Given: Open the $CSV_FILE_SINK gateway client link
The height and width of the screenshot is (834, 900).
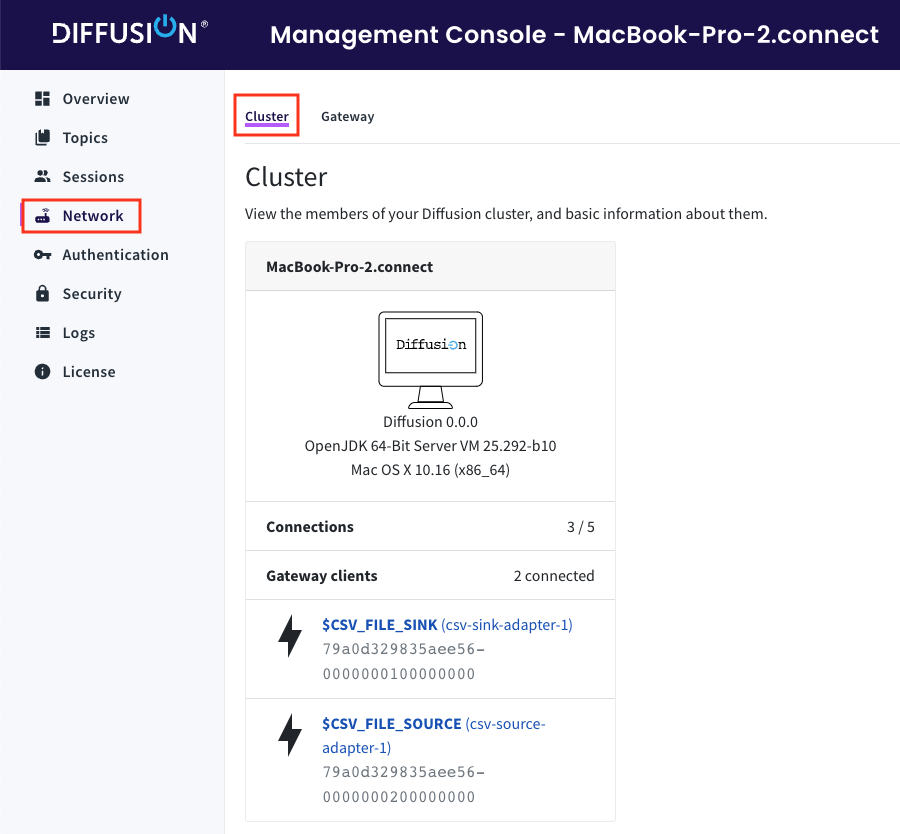Looking at the screenshot, I should click(x=380, y=625).
